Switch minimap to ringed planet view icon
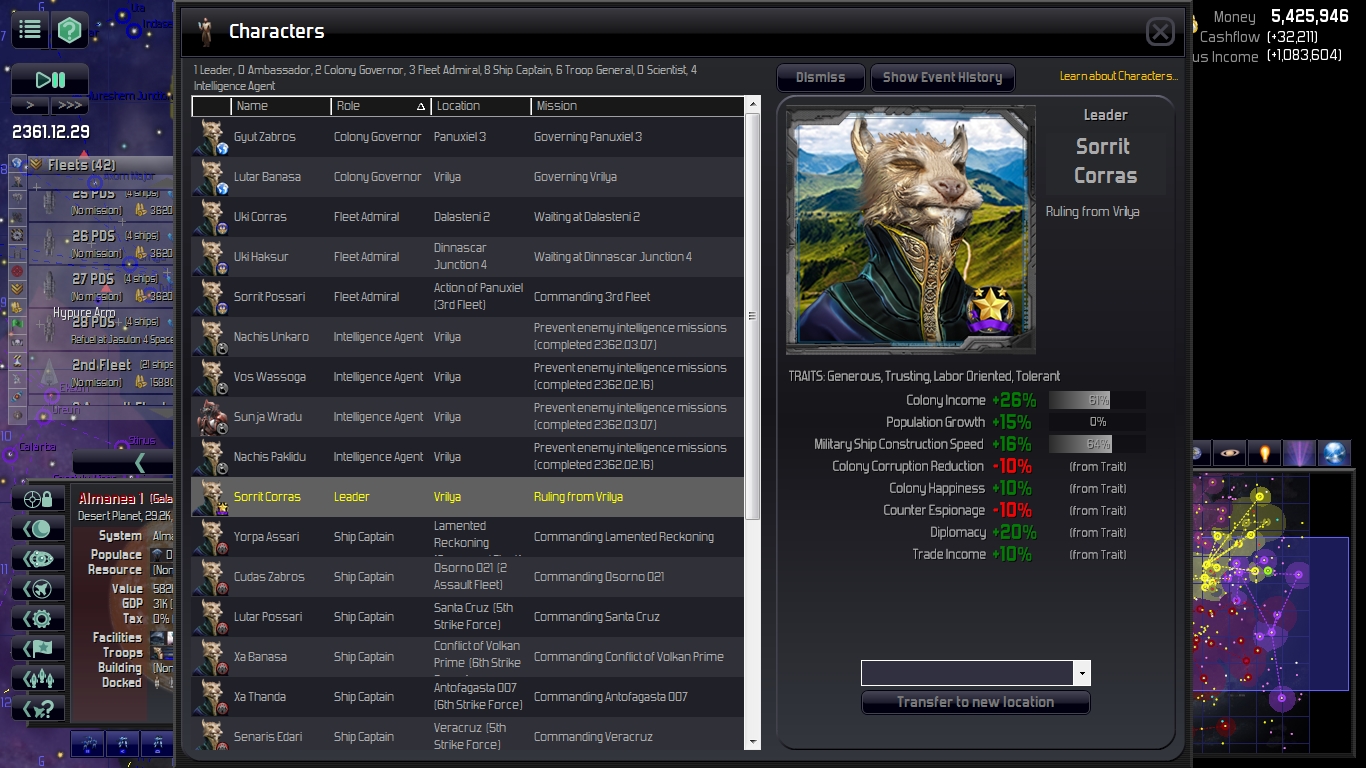This screenshot has height=768, width=1366. 1231,453
